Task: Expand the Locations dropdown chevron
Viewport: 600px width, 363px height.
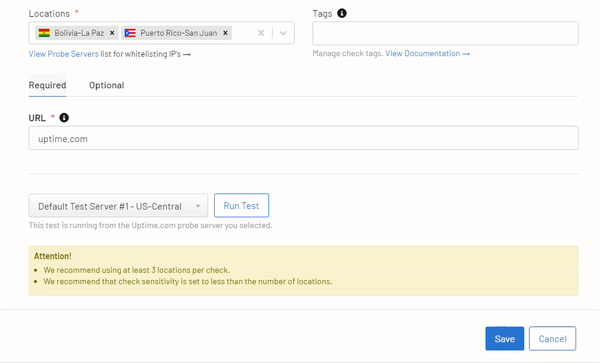Action: click(283, 33)
